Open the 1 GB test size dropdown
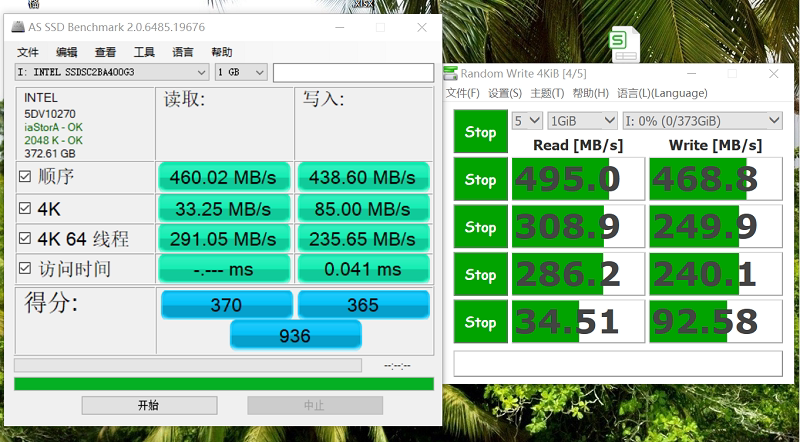Viewport: 800px width, 442px height. pyautogui.click(x=241, y=72)
